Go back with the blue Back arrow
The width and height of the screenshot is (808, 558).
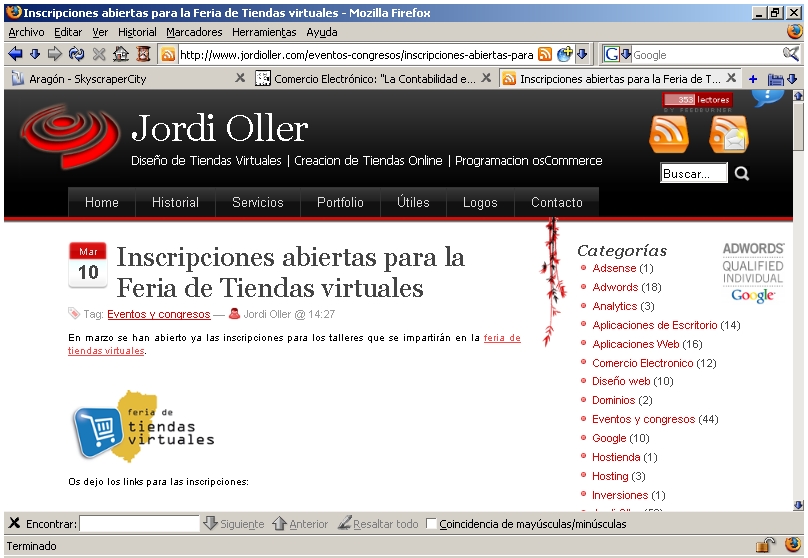point(15,54)
